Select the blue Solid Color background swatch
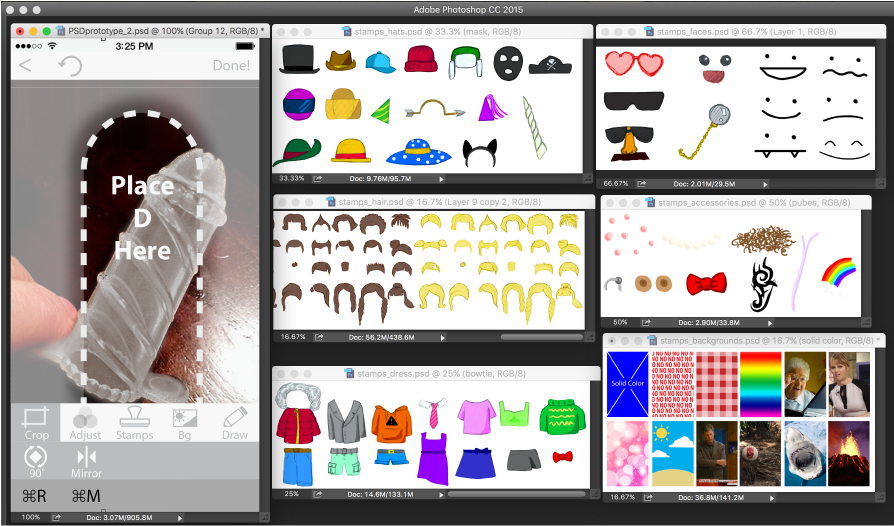This screenshot has height=526, width=894. pos(627,384)
